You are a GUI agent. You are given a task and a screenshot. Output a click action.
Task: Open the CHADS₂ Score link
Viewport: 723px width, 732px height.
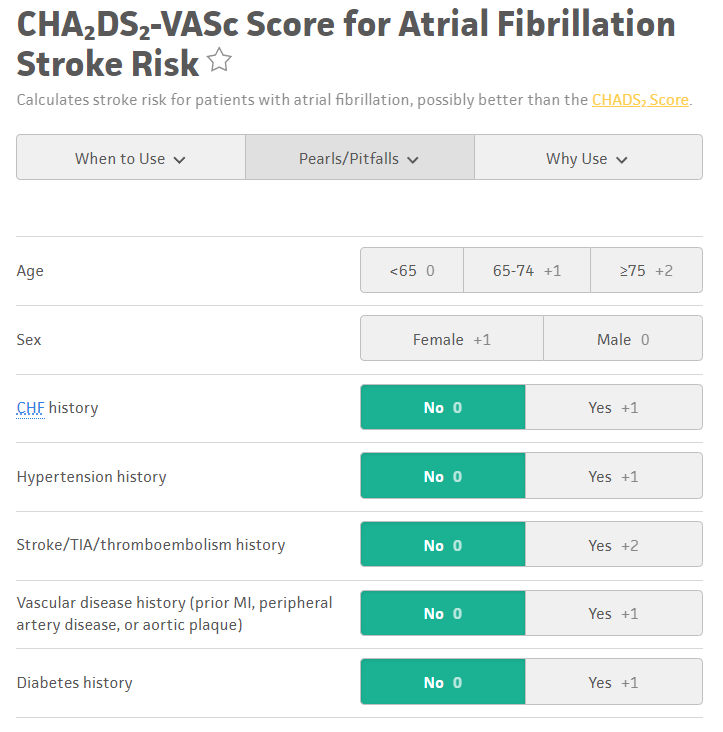tap(640, 100)
